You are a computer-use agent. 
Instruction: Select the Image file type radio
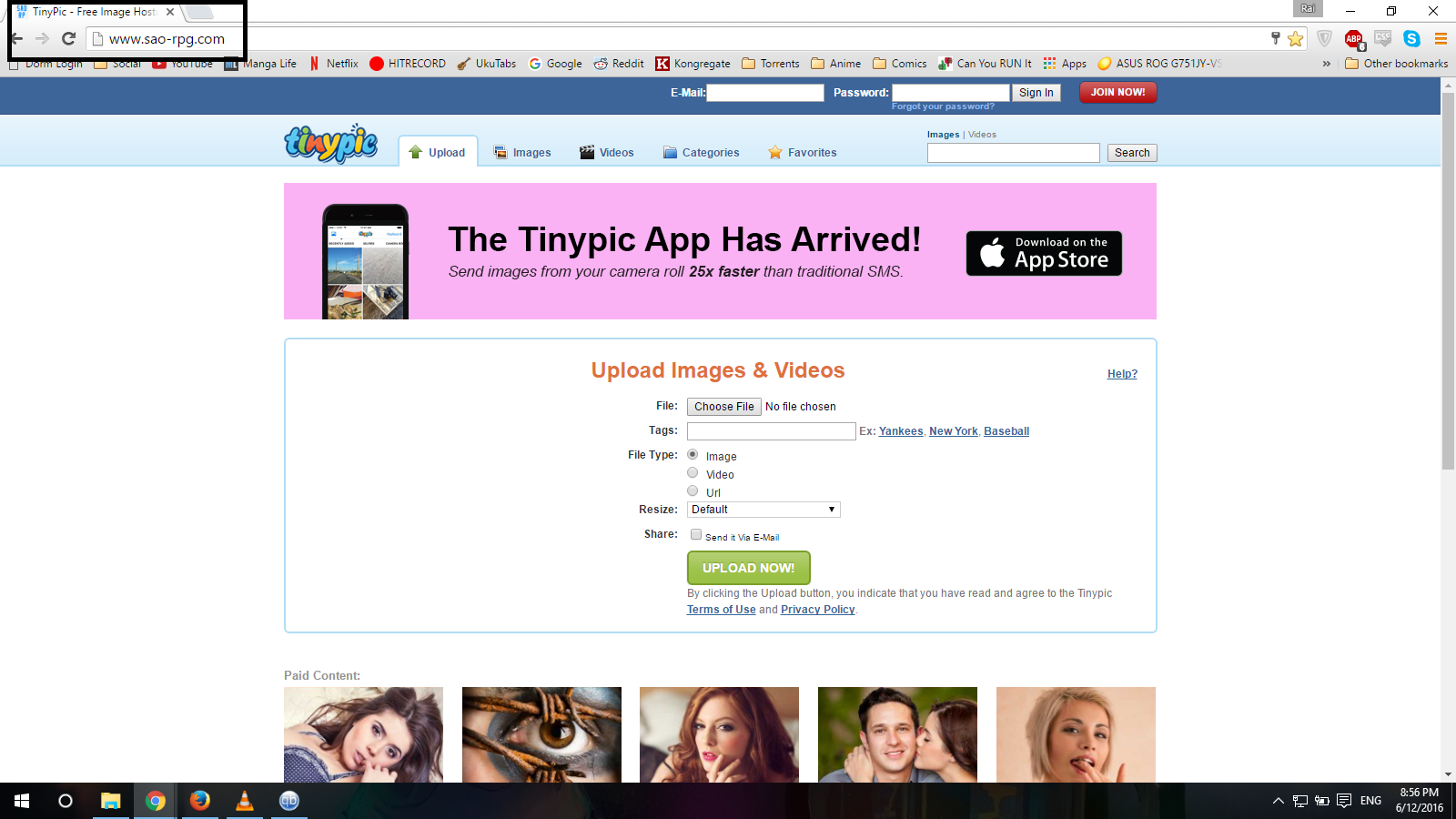click(693, 454)
